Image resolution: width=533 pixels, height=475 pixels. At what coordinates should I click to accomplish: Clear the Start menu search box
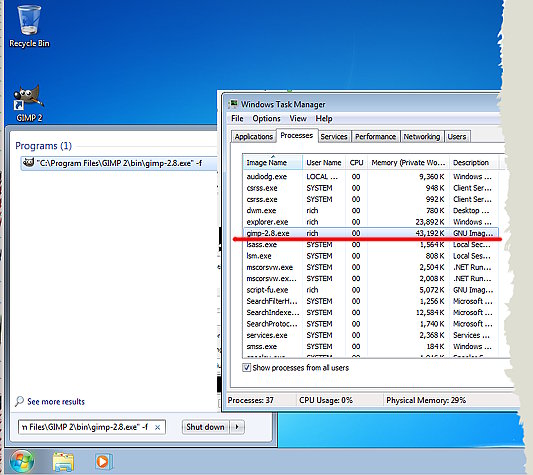(x=157, y=427)
